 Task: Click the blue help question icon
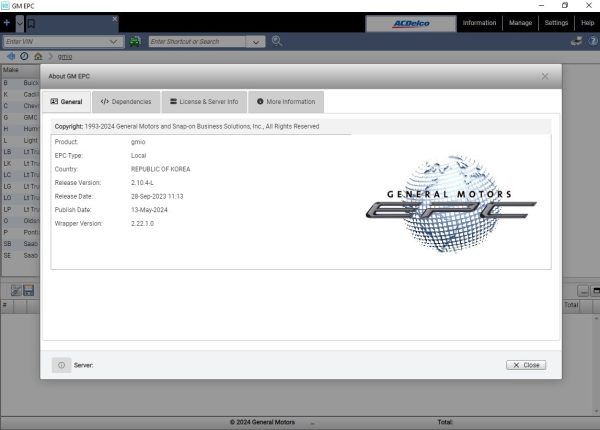pyautogui.click(x=593, y=41)
